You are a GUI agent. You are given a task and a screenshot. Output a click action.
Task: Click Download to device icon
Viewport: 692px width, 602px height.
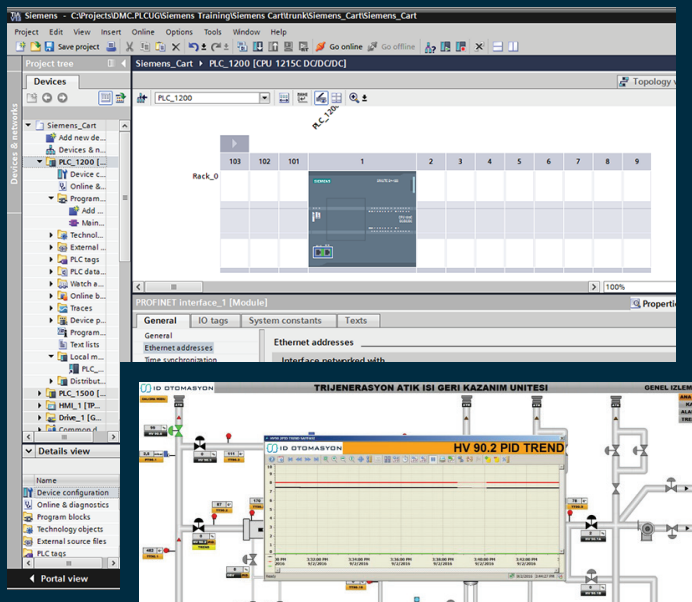coord(258,46)
